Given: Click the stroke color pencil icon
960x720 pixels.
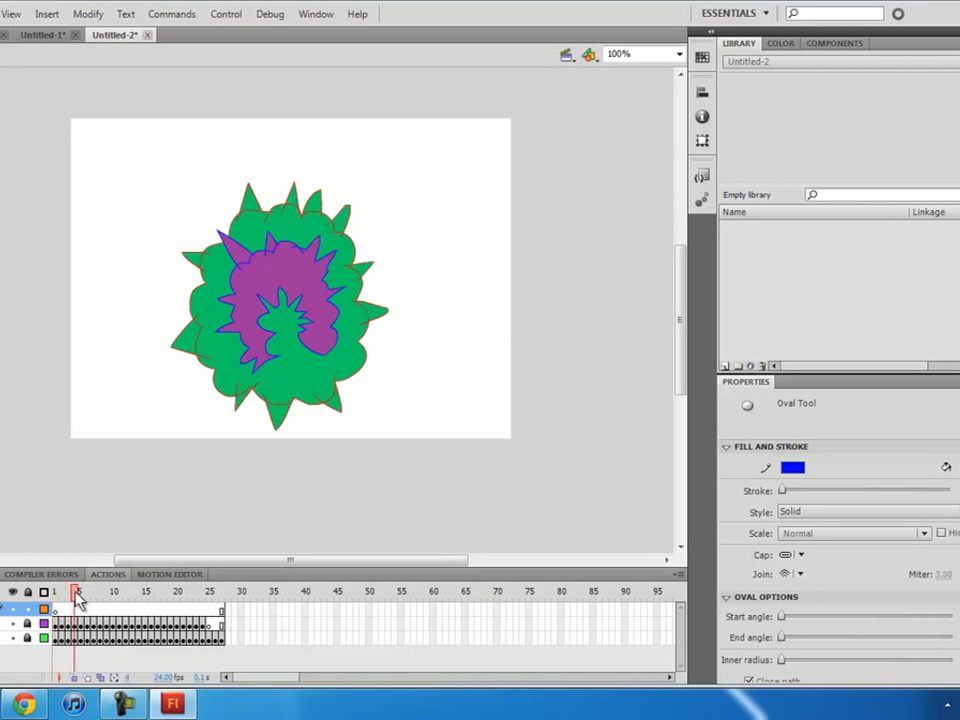Looking at the screenshot, I should (x=765, y=468).
